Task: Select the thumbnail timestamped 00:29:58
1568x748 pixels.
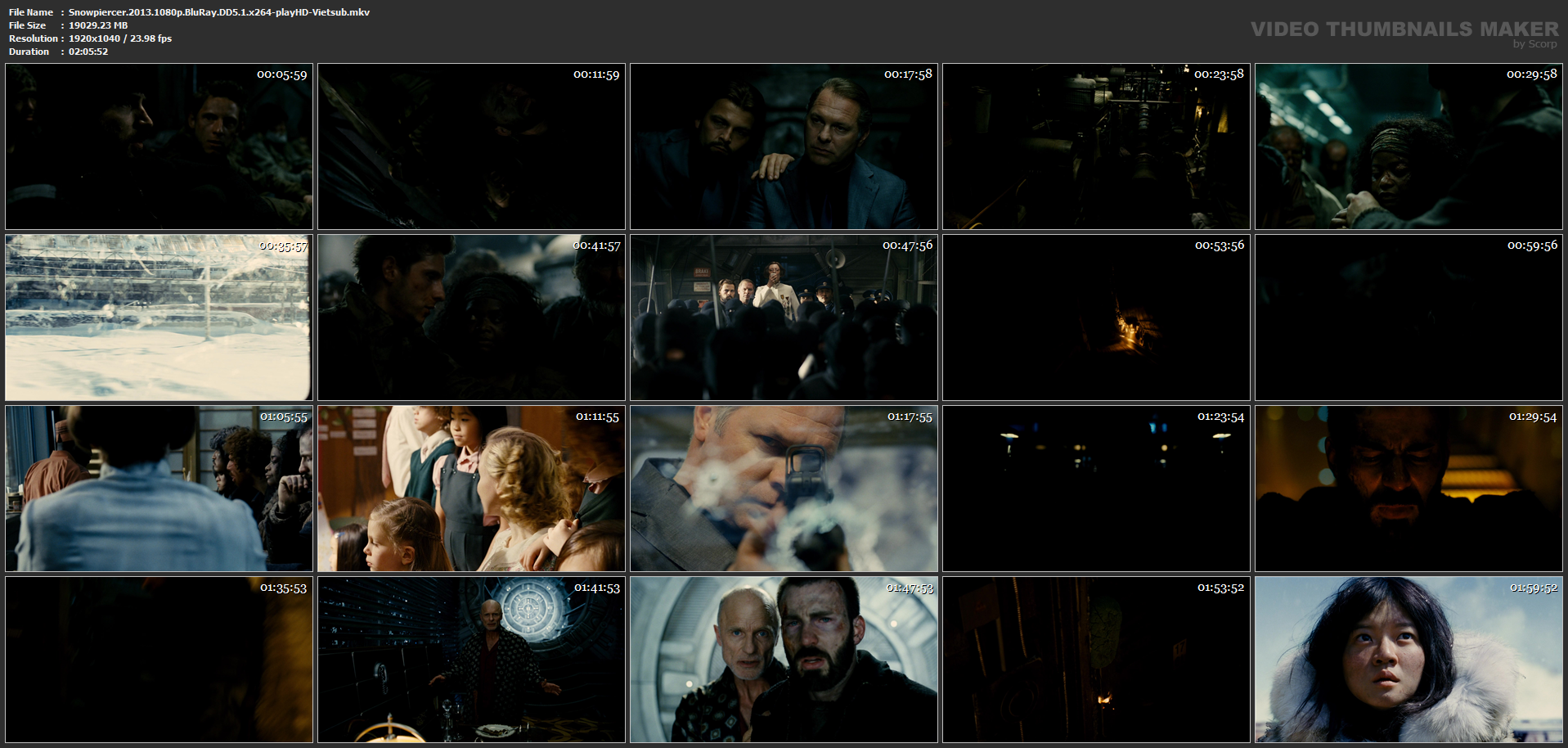Action: 1409,146
